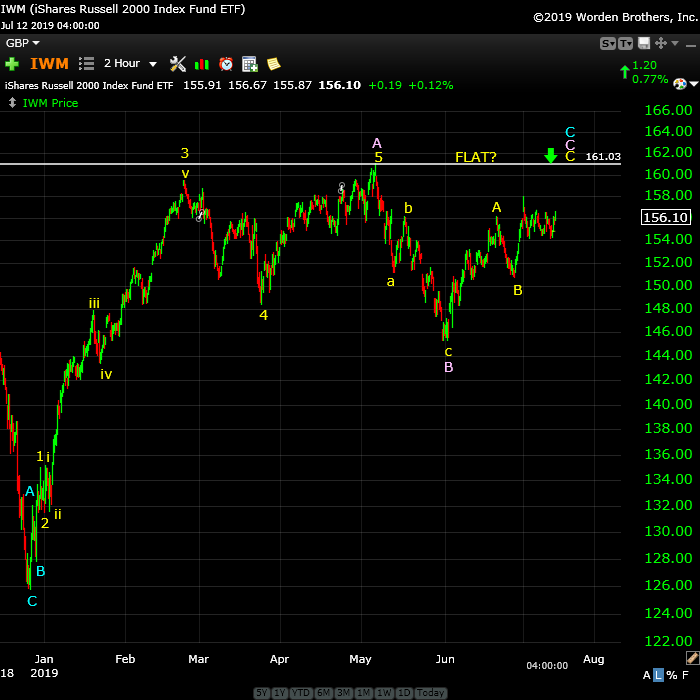Select the 1D time range

(x=404, y=693)
